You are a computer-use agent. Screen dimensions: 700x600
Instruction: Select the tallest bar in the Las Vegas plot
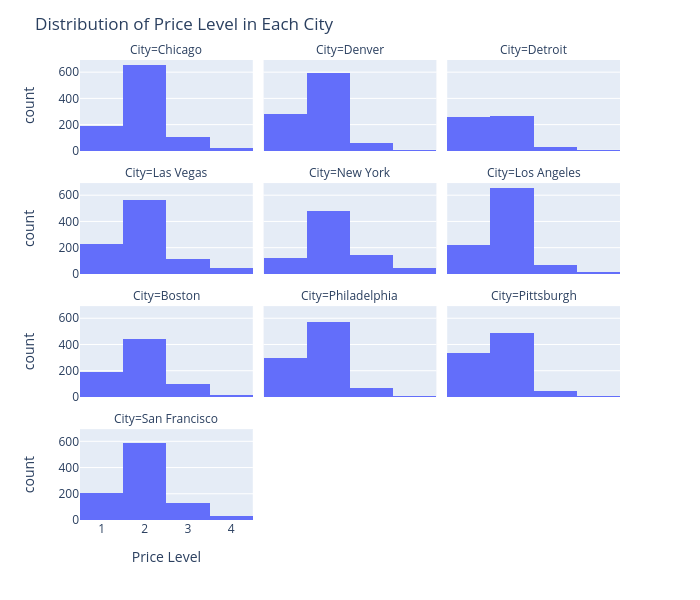(x=144, y=236)
